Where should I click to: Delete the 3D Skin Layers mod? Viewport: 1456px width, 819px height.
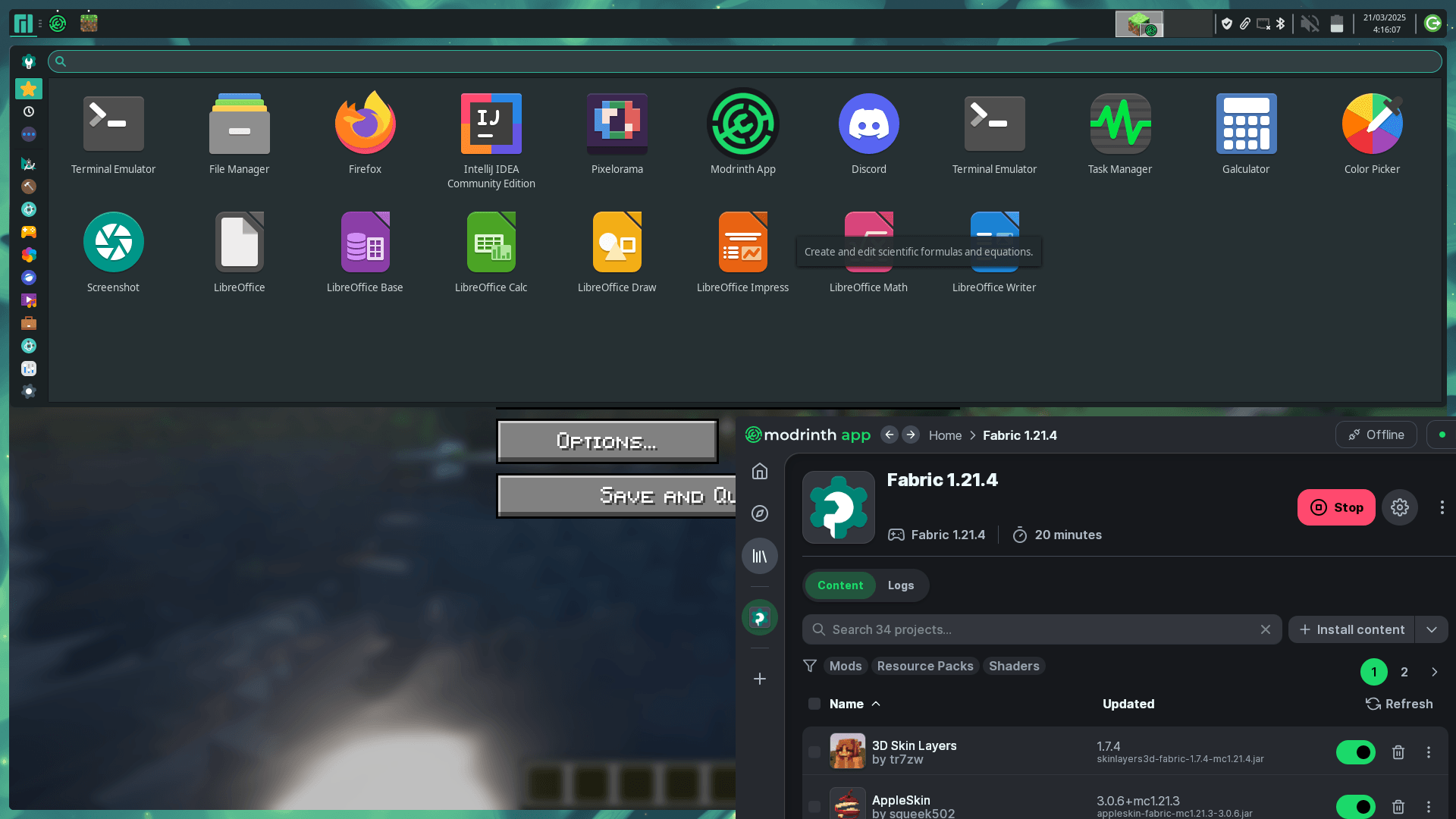click(1398, 752)
